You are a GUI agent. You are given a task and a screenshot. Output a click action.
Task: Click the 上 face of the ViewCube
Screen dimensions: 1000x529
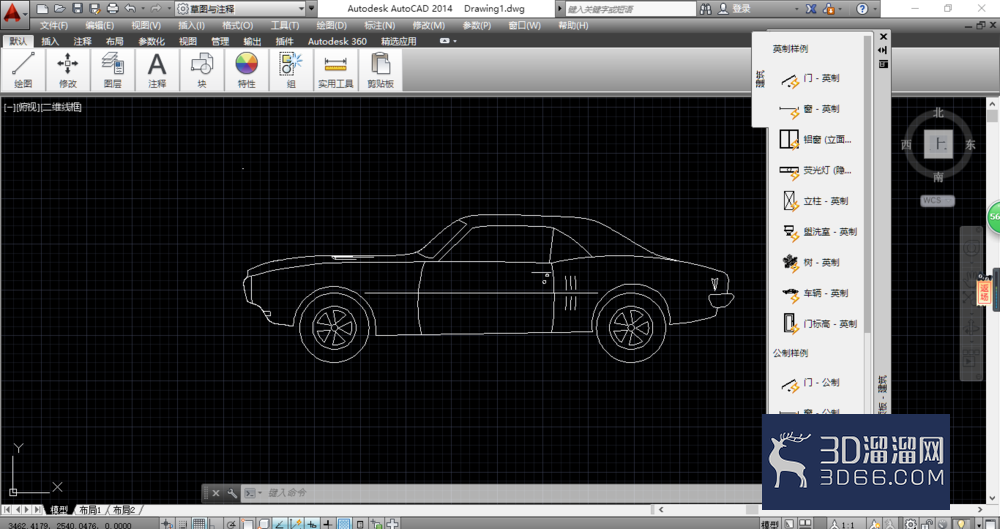pos(939,144)
